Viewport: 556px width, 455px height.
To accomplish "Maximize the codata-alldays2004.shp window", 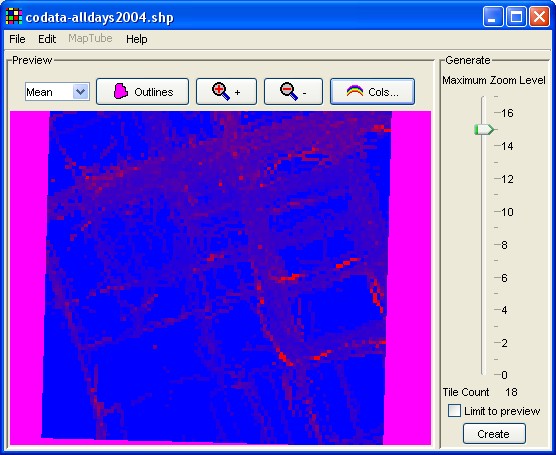I will (516, 17).
